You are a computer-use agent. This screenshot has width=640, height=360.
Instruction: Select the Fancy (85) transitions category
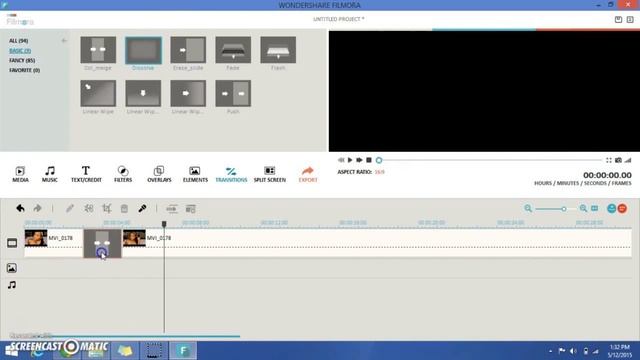click(x=22, y=60)
